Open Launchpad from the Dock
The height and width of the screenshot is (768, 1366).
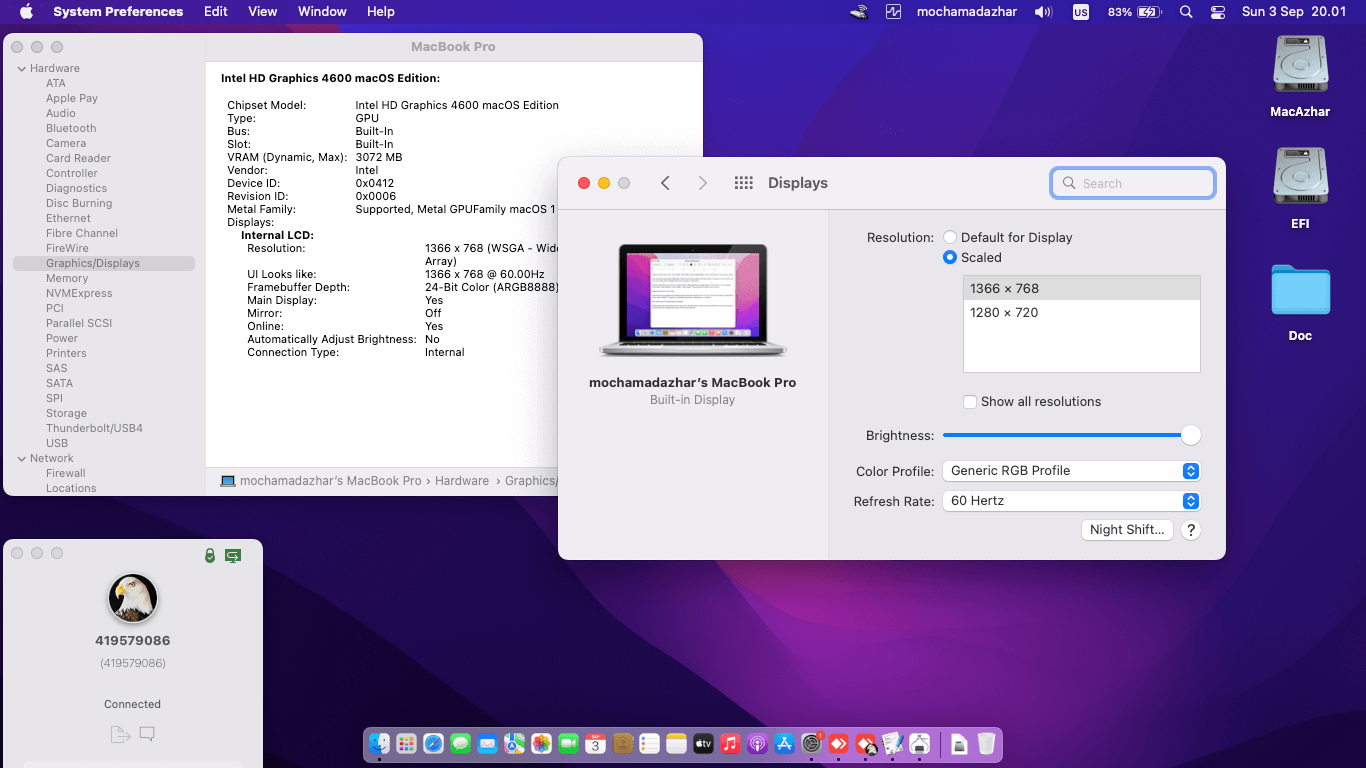coord(406,744)
